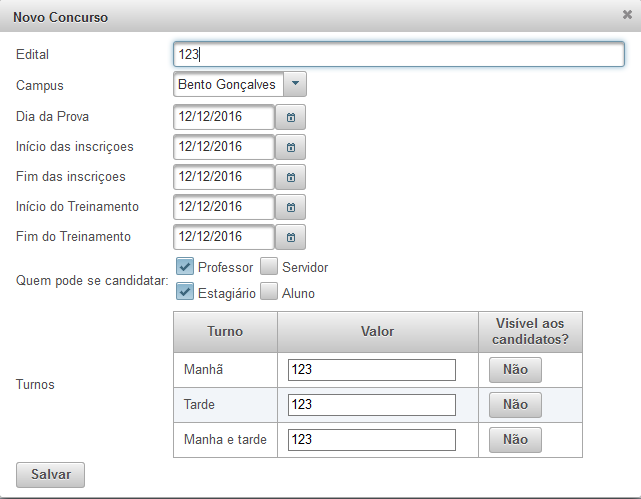
Task: Click the Manhã value input field
Action: click(x=372, y=370)
